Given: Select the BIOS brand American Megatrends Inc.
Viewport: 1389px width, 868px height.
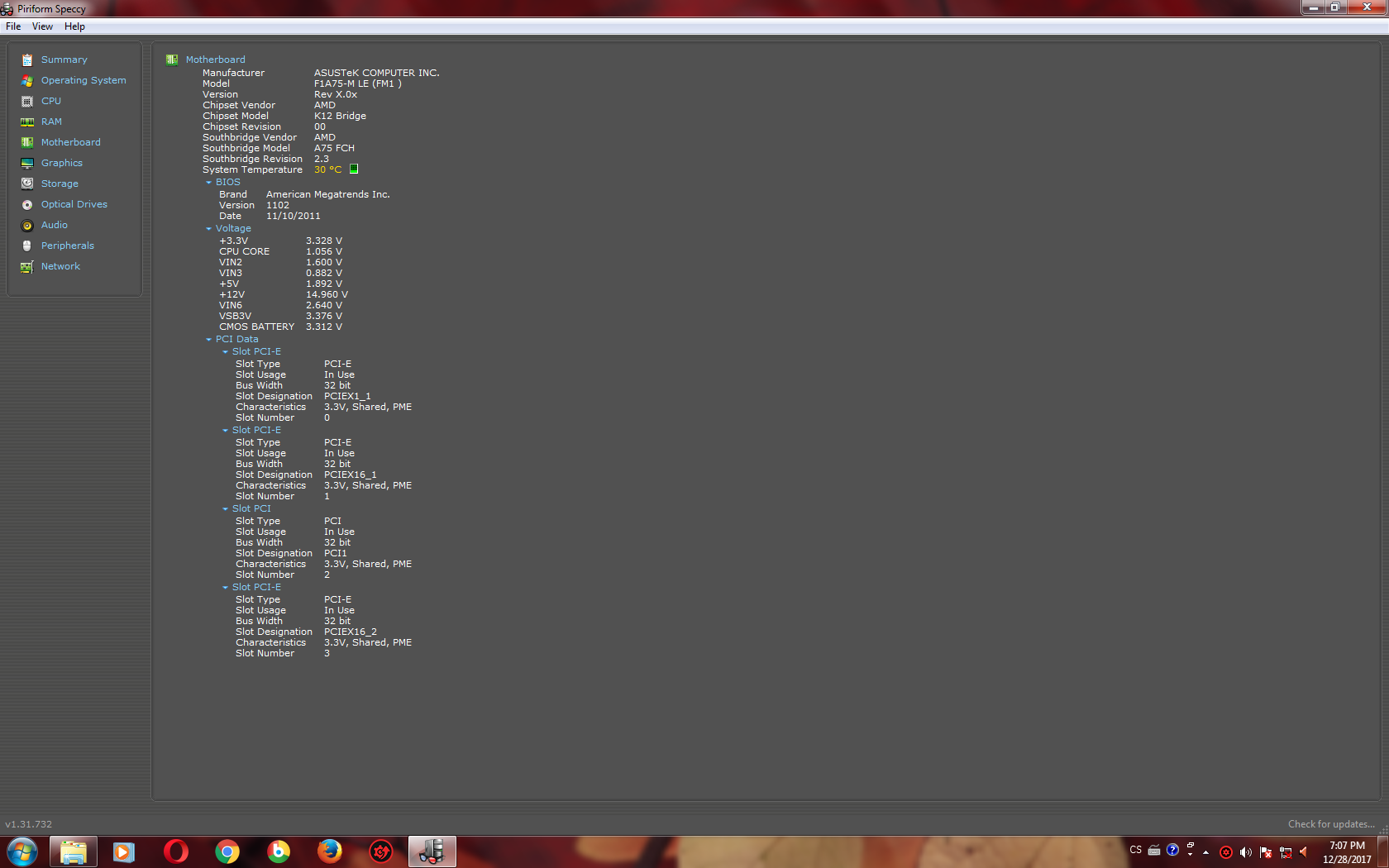Looking at the screenshot, I should [328, 194].
